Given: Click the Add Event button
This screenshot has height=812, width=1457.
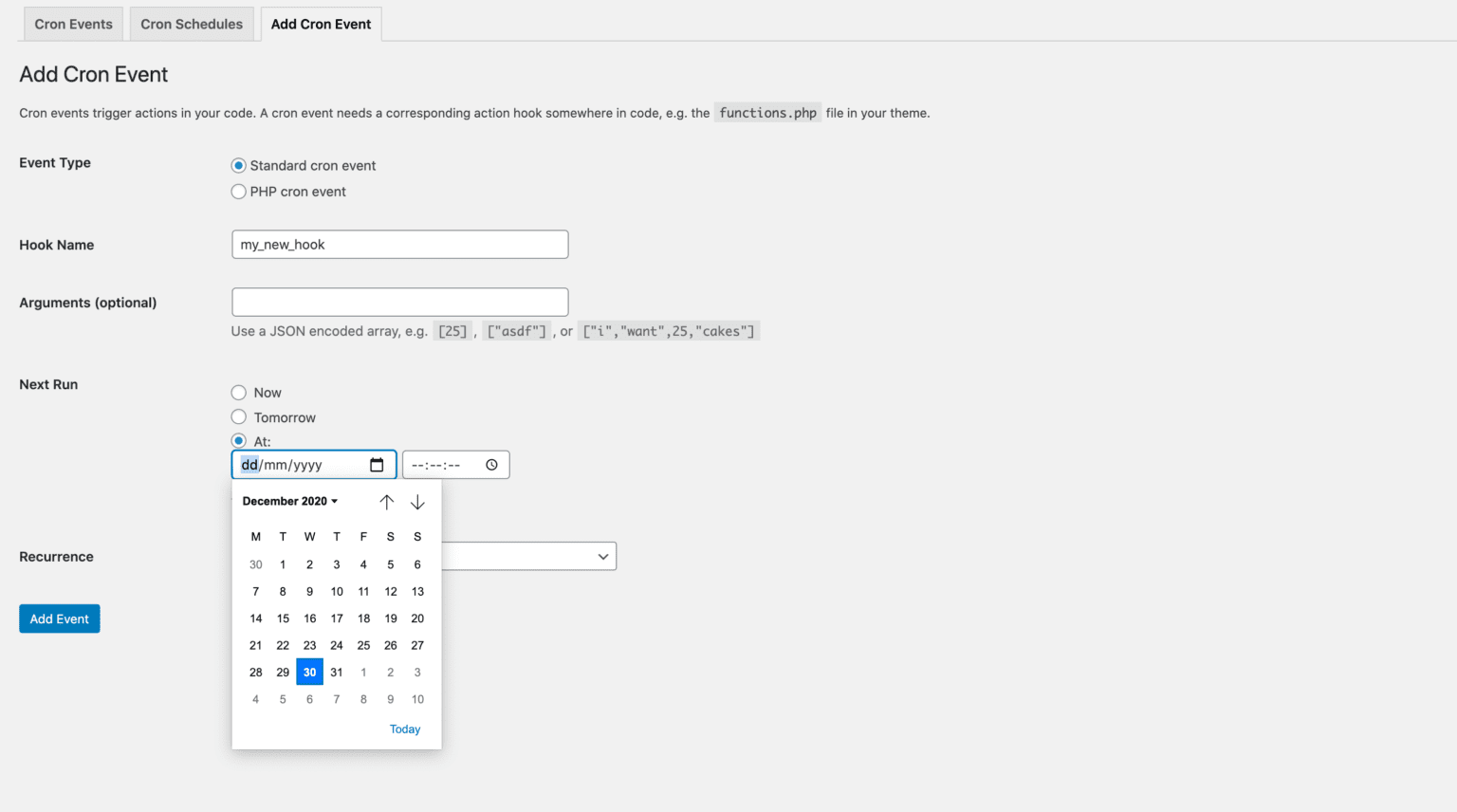Looking at the screenshot, I should click(x=59, y=618).
